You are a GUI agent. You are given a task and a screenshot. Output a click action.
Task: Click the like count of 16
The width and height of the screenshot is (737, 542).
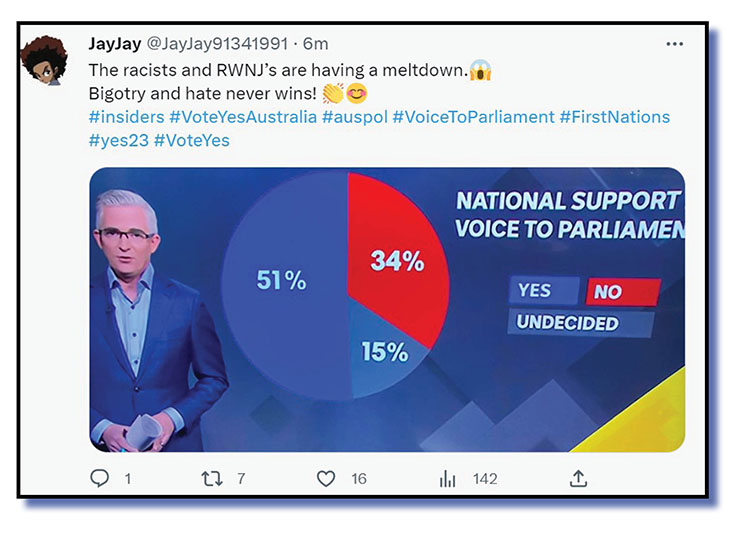point(358,479)
